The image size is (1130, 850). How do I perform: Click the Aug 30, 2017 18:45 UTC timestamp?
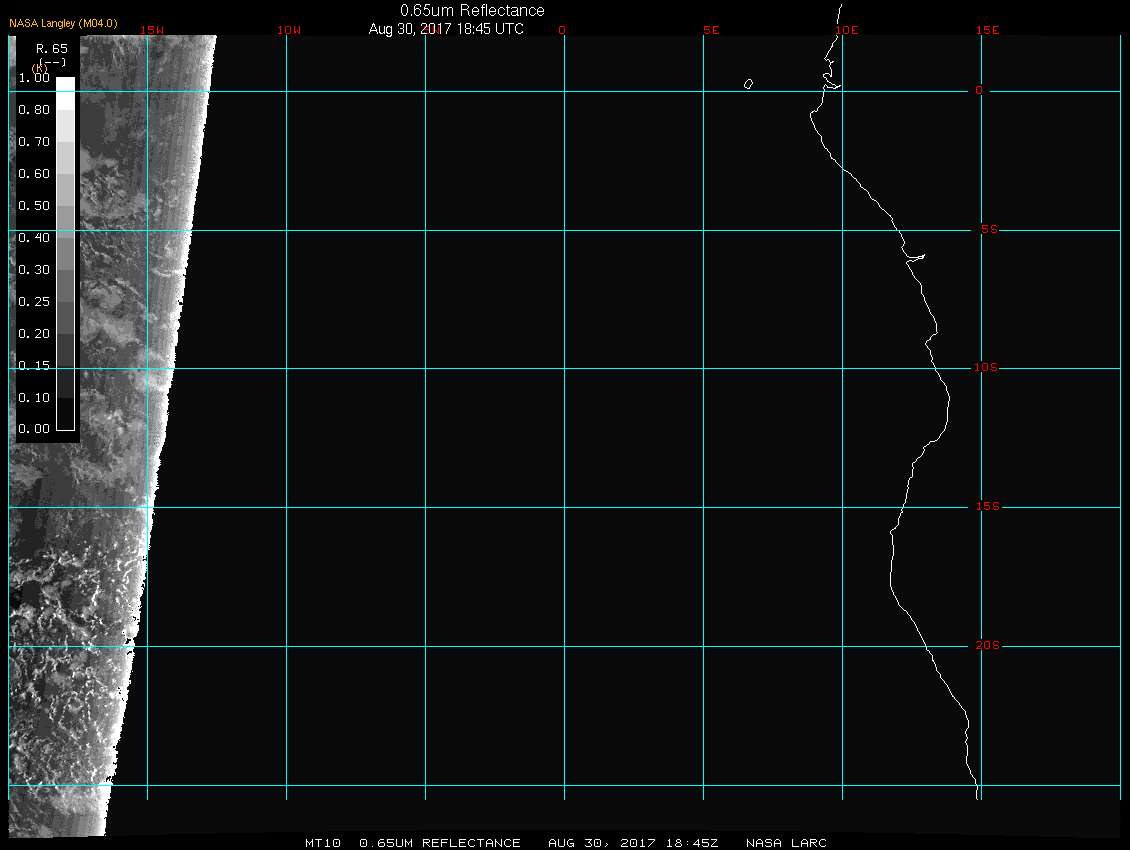446,29
